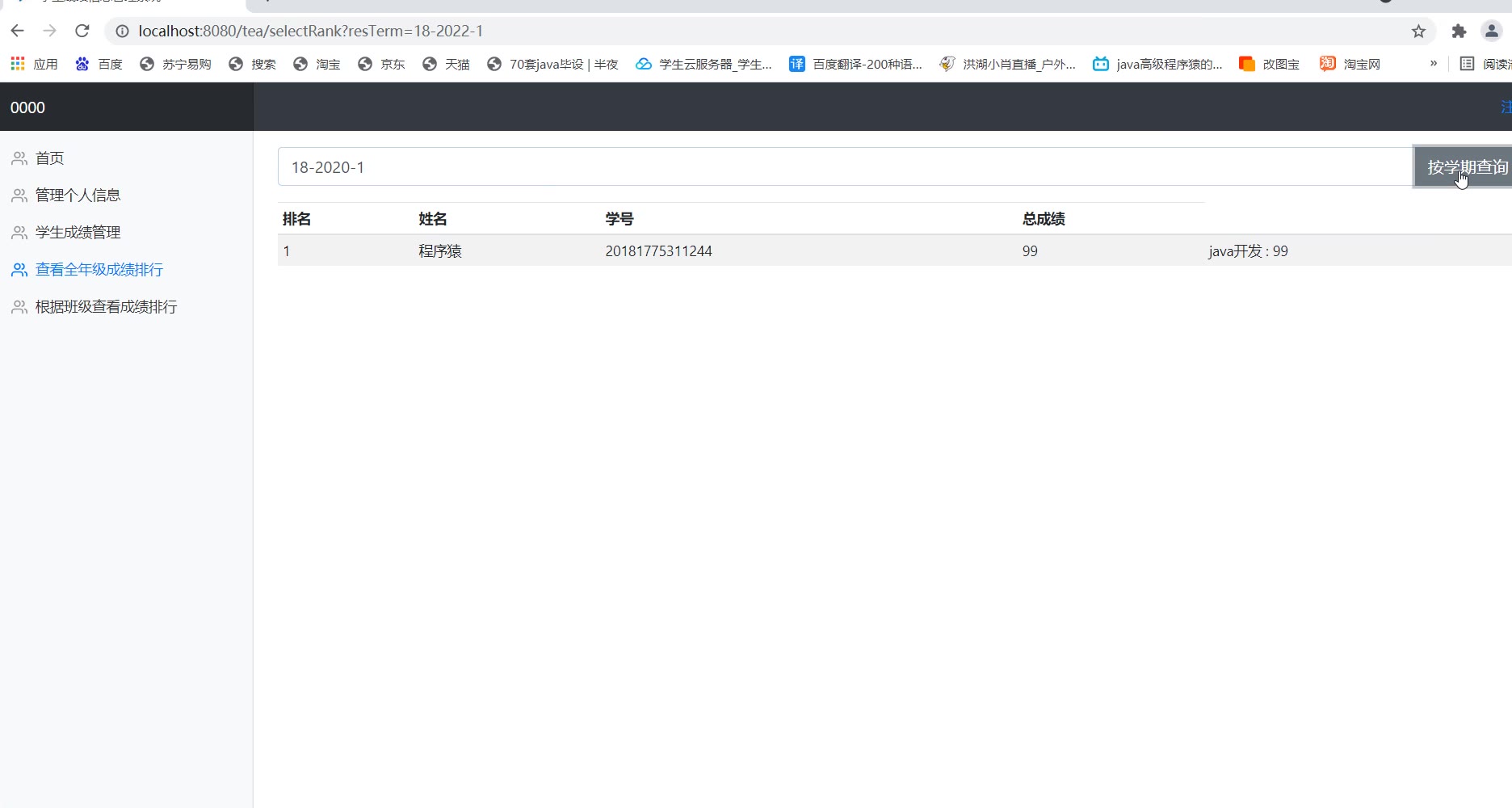Viewport: 1512px width, 808px height.
Task: Click the site info icon in address bar
Action: coord(122,31)
